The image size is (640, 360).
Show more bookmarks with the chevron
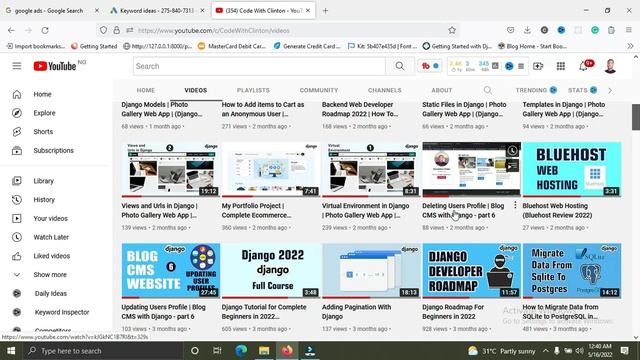point(630,46)
